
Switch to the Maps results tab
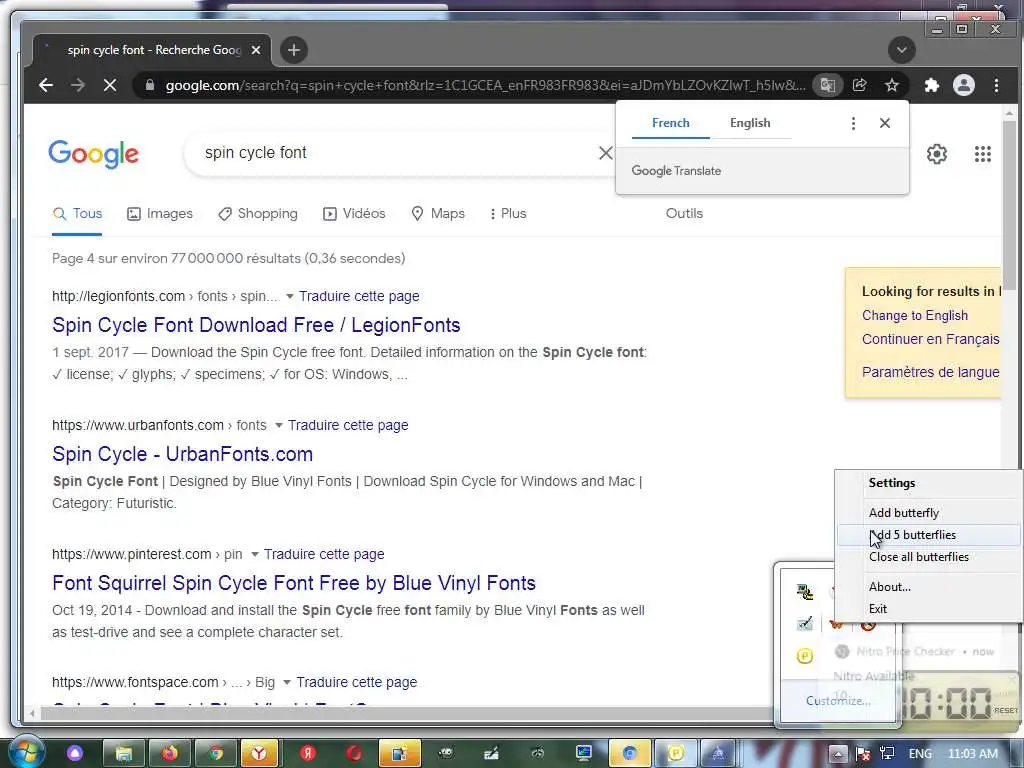pos(438,214)
